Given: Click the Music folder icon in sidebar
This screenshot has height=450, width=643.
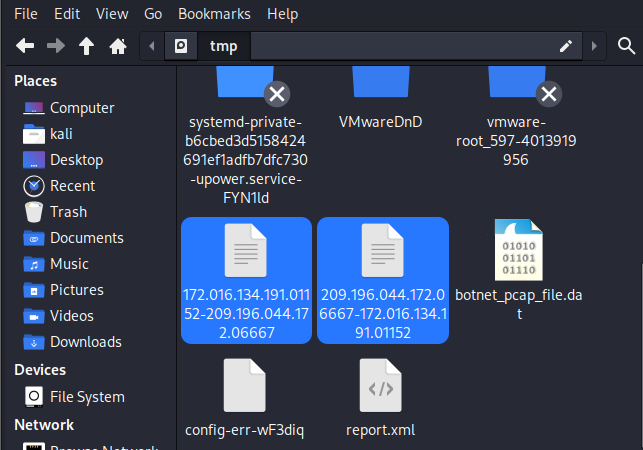Looking at the screenshot, I should click(x=34, y=264).
